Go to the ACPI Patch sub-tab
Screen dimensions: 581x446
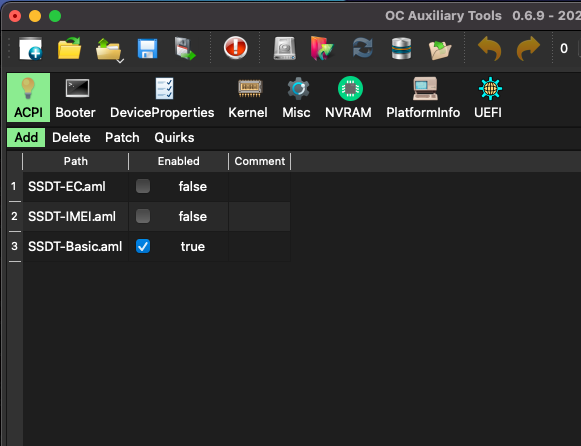coord(122,137)
